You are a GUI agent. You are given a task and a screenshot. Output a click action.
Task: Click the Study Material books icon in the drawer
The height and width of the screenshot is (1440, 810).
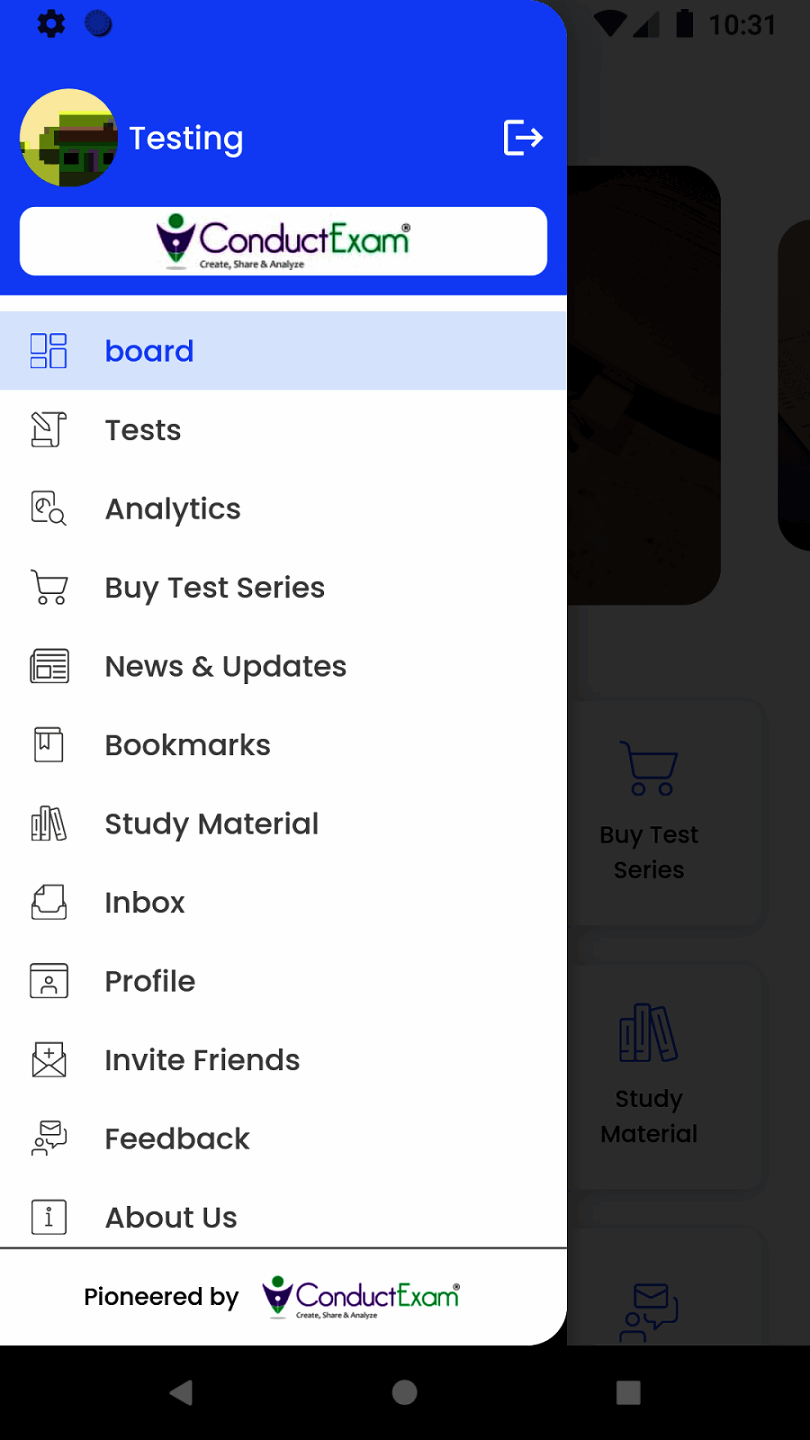(49, 824)
